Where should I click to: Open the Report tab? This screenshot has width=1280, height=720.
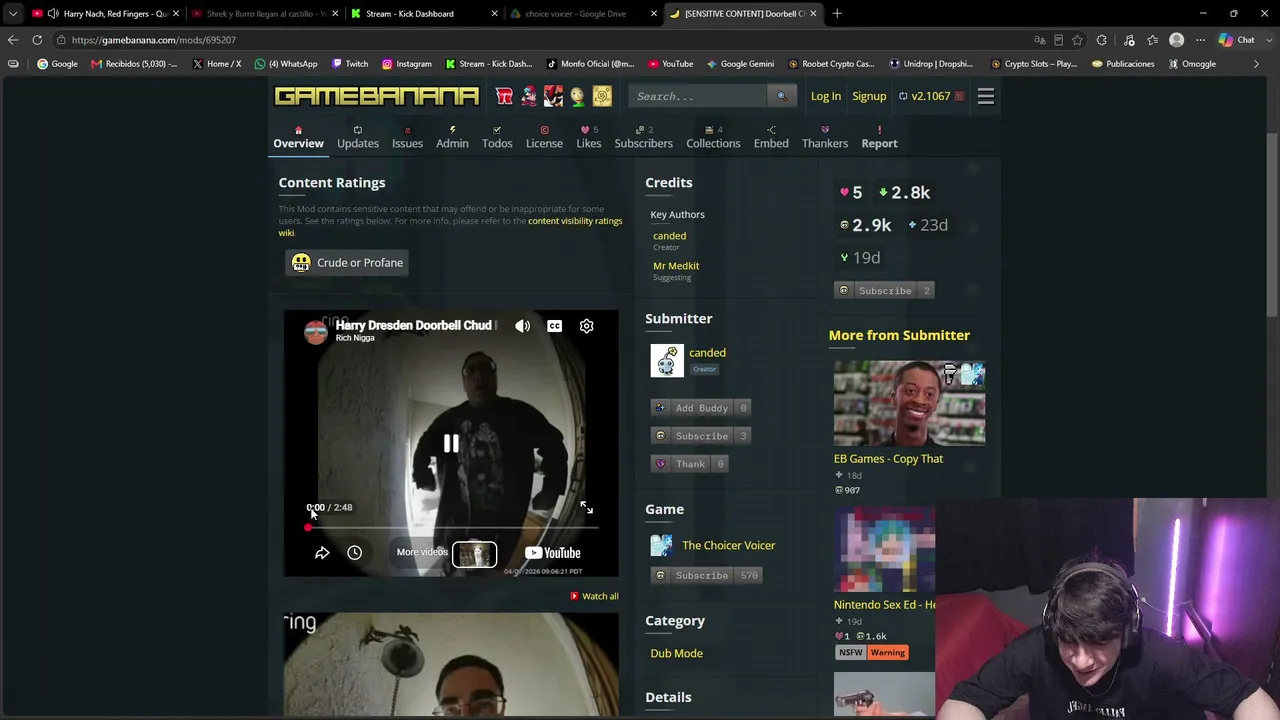coord(880,137)
